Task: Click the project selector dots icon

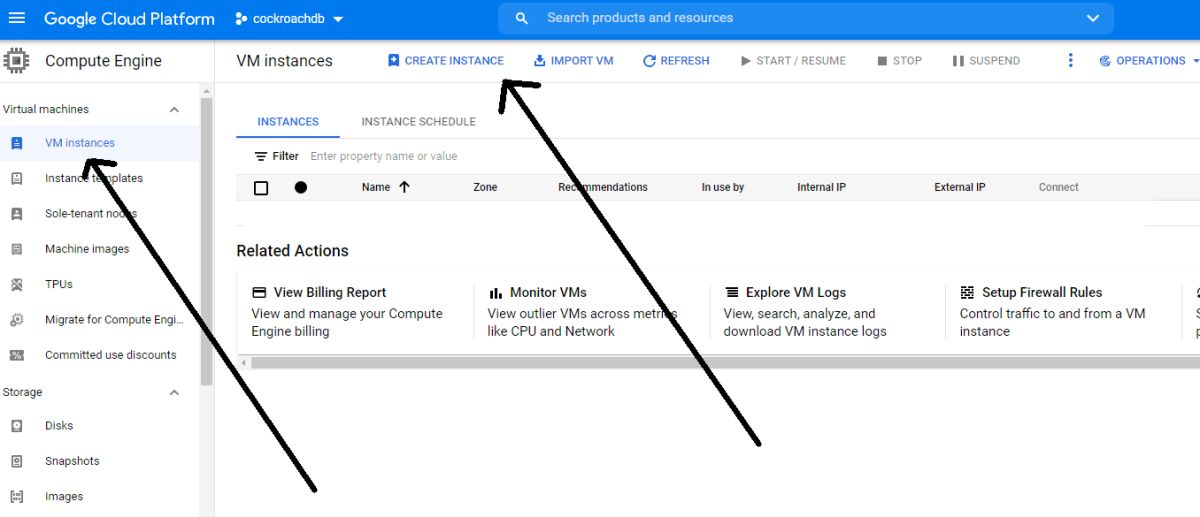Action: pos(241,19)
